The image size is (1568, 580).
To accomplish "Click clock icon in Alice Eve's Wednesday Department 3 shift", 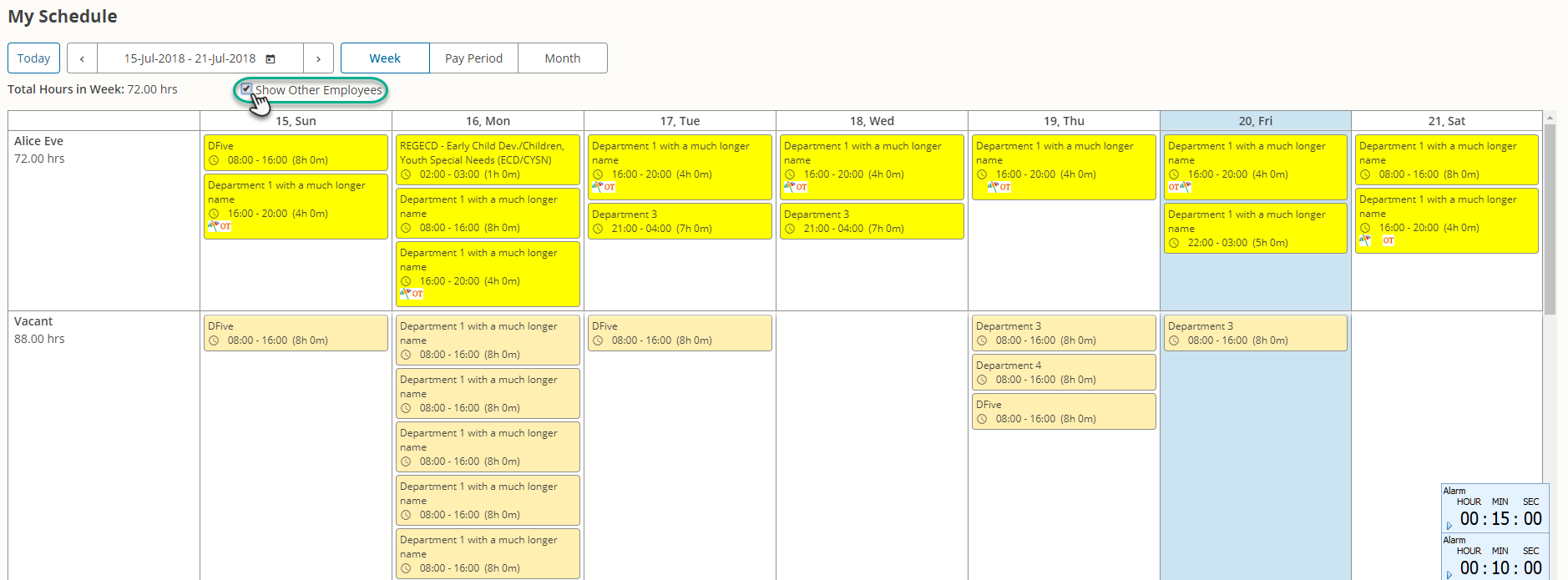I will click(x=790, y=229).
